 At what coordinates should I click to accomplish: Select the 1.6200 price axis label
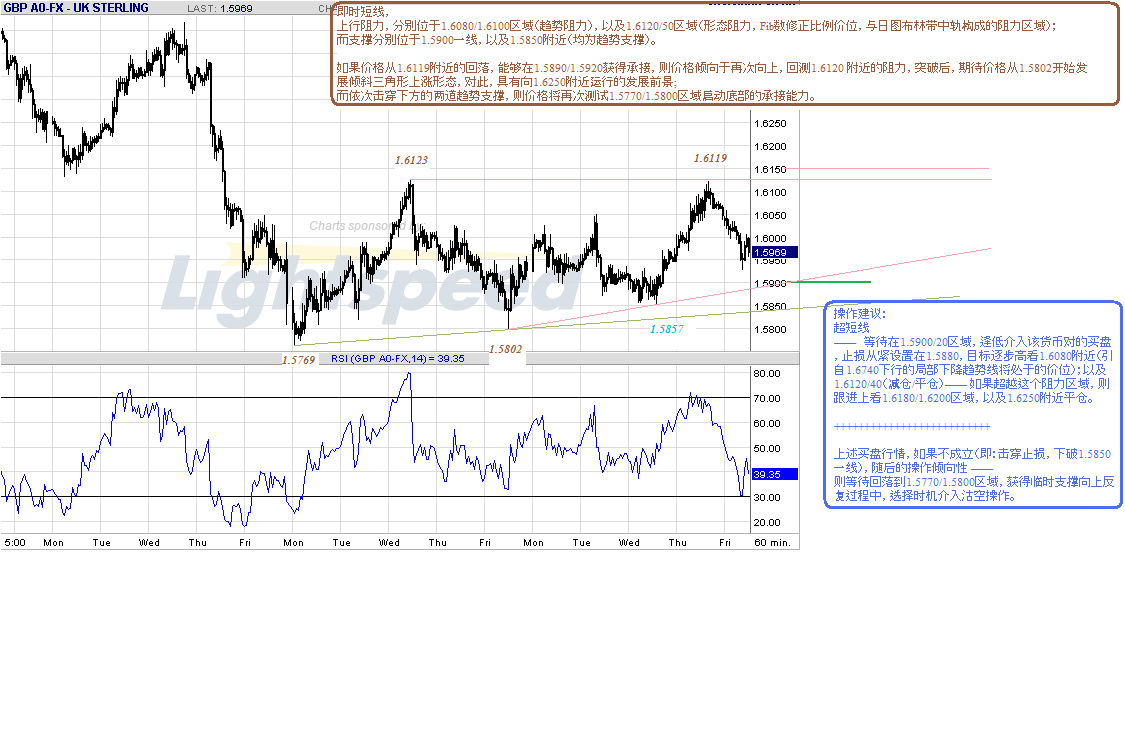(770, 146)
